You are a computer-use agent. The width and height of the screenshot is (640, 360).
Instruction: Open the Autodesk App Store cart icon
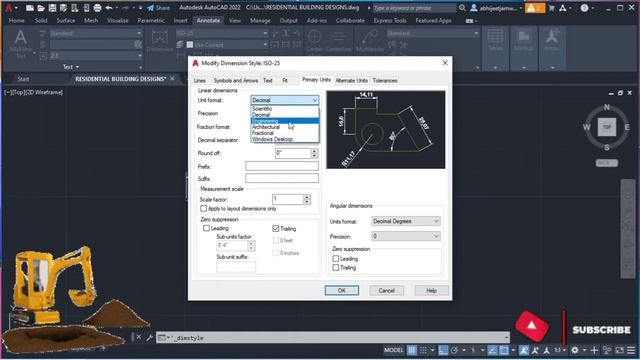pyautogui.click(x=552, y=8)
